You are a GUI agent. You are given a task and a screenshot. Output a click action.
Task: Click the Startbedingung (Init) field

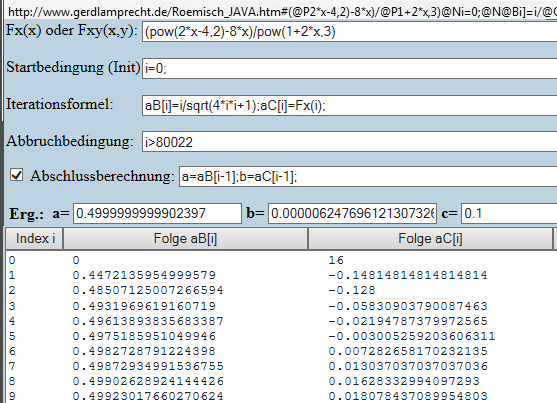click(350, 69)
